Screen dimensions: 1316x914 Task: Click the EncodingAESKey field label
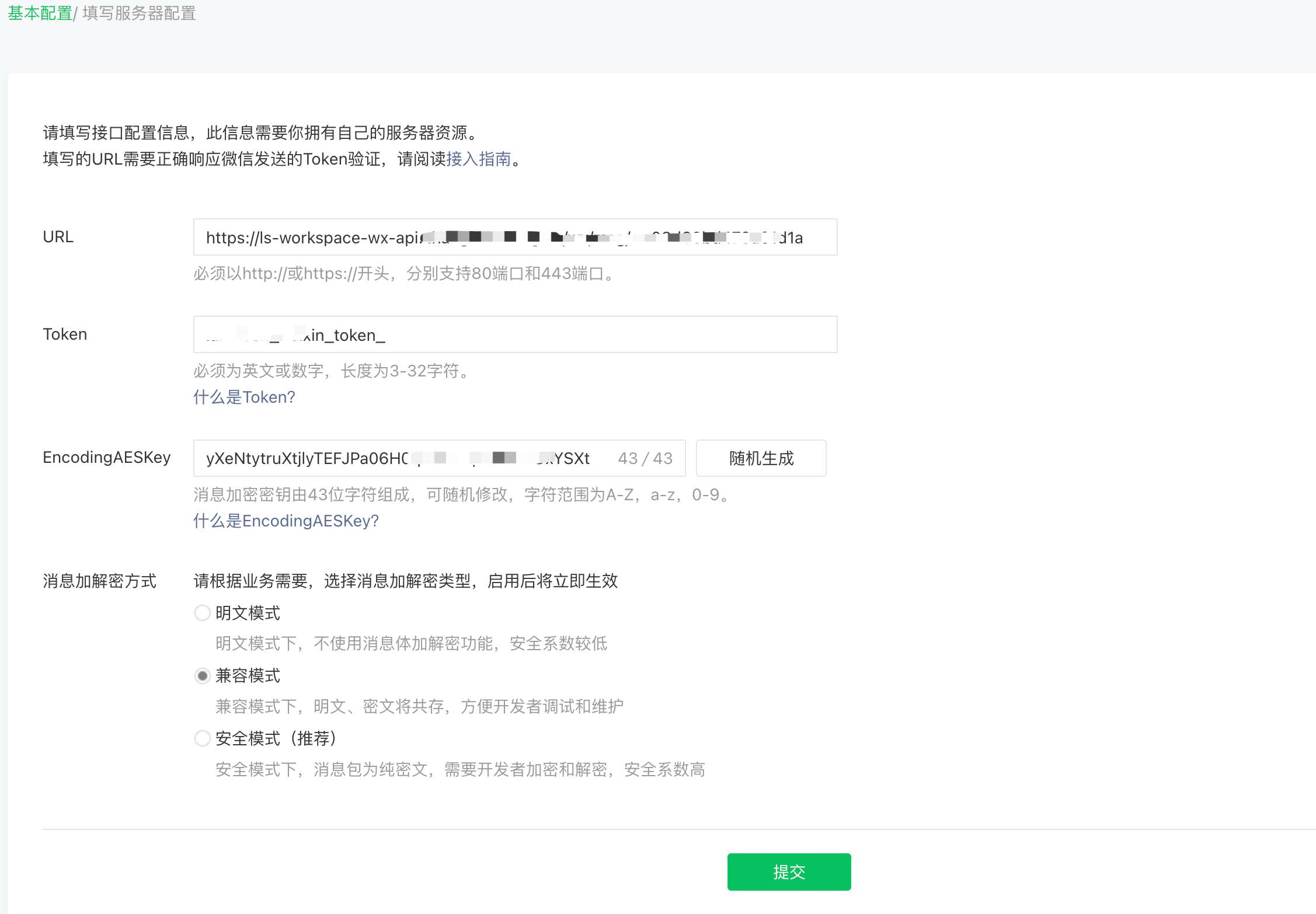[x=106, y=457]
